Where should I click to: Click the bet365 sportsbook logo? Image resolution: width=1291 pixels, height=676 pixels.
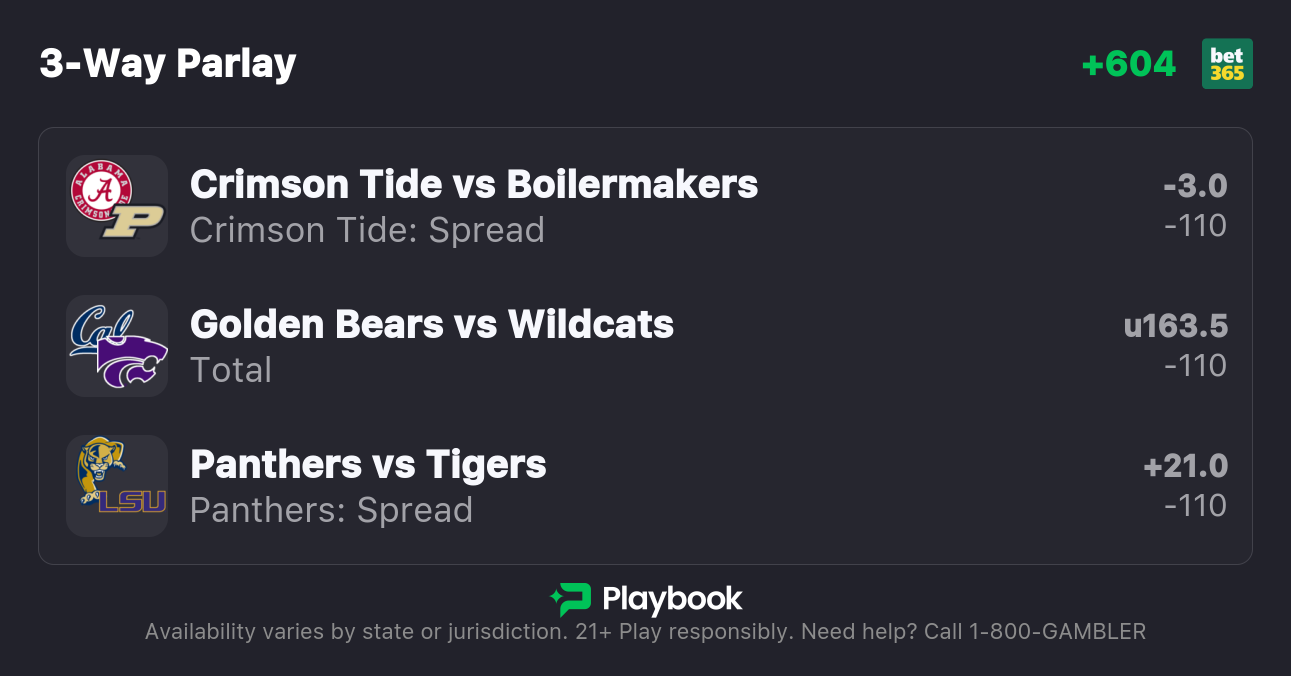1227,64
